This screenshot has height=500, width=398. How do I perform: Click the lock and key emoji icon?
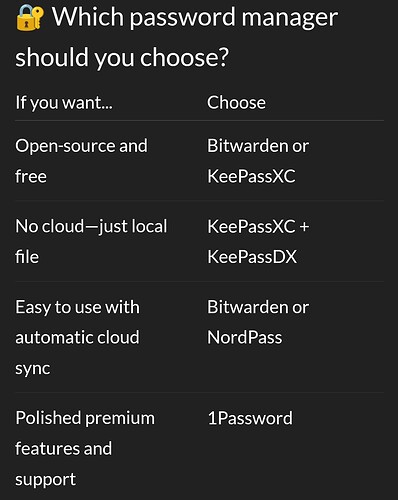click(x=30, y=18)
